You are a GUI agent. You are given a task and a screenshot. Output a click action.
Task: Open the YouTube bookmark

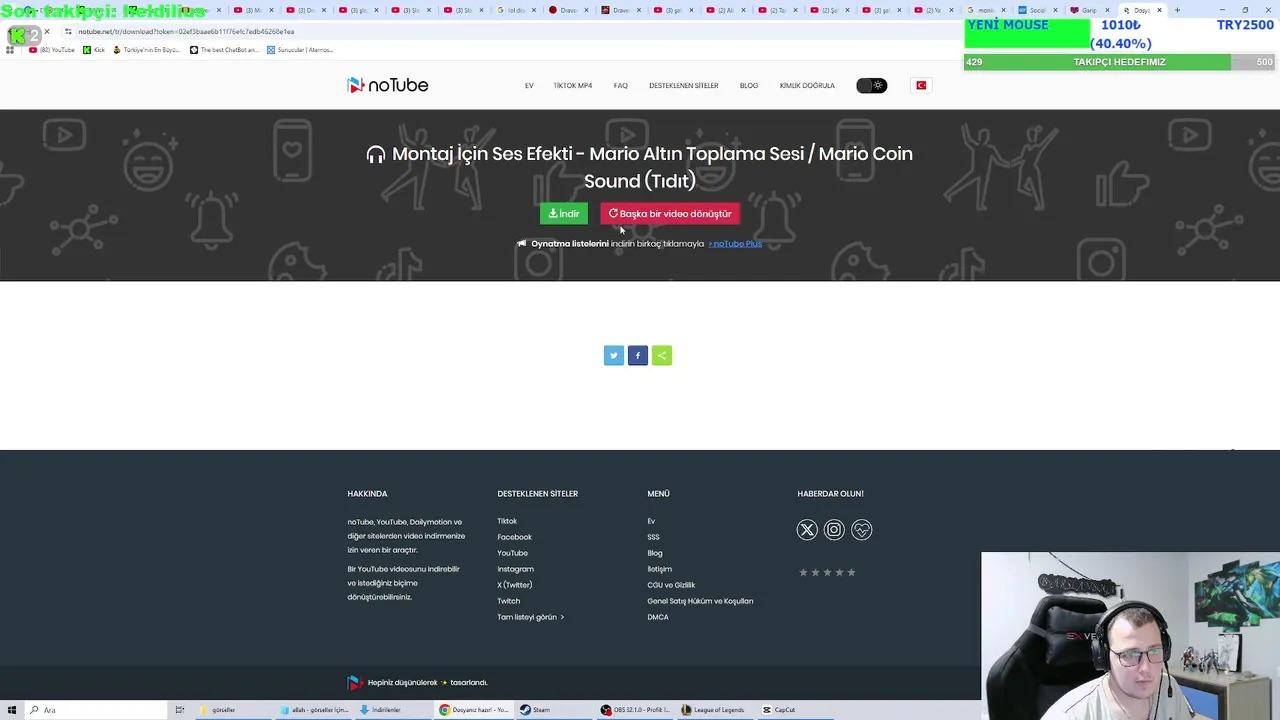coord(52,50)
